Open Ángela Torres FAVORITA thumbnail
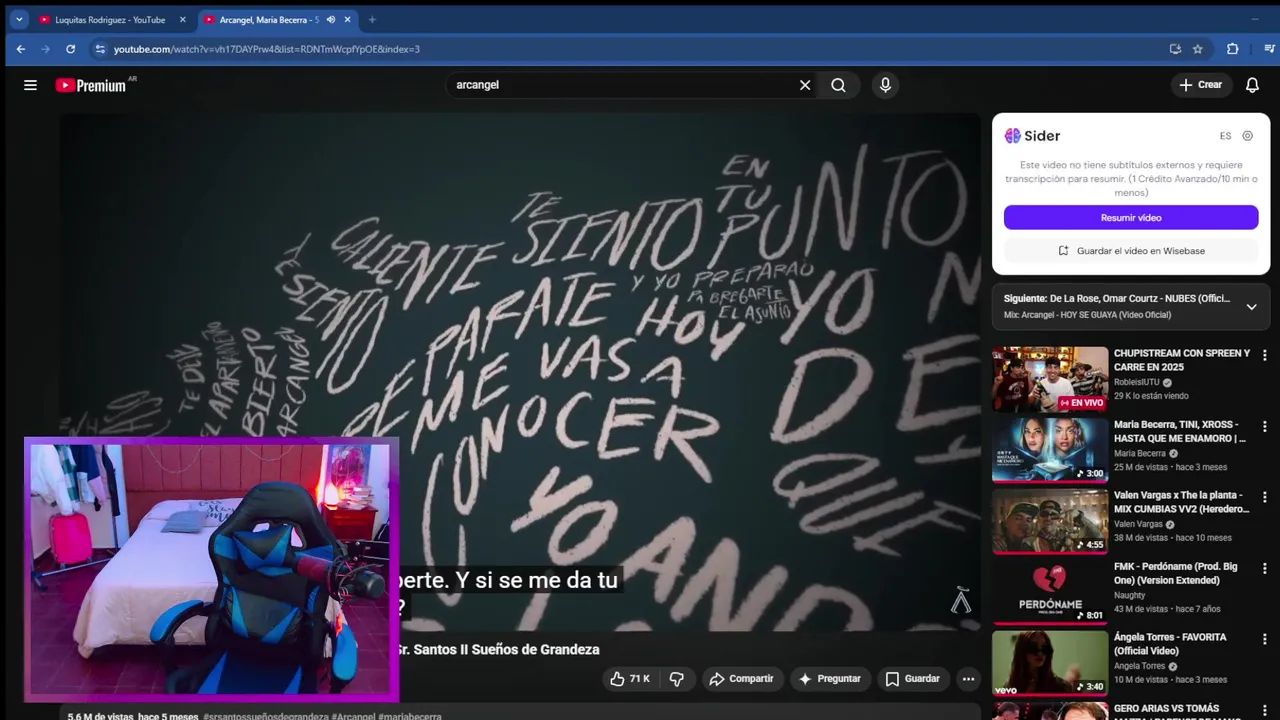1280x720 pixels. (1050, 663)
